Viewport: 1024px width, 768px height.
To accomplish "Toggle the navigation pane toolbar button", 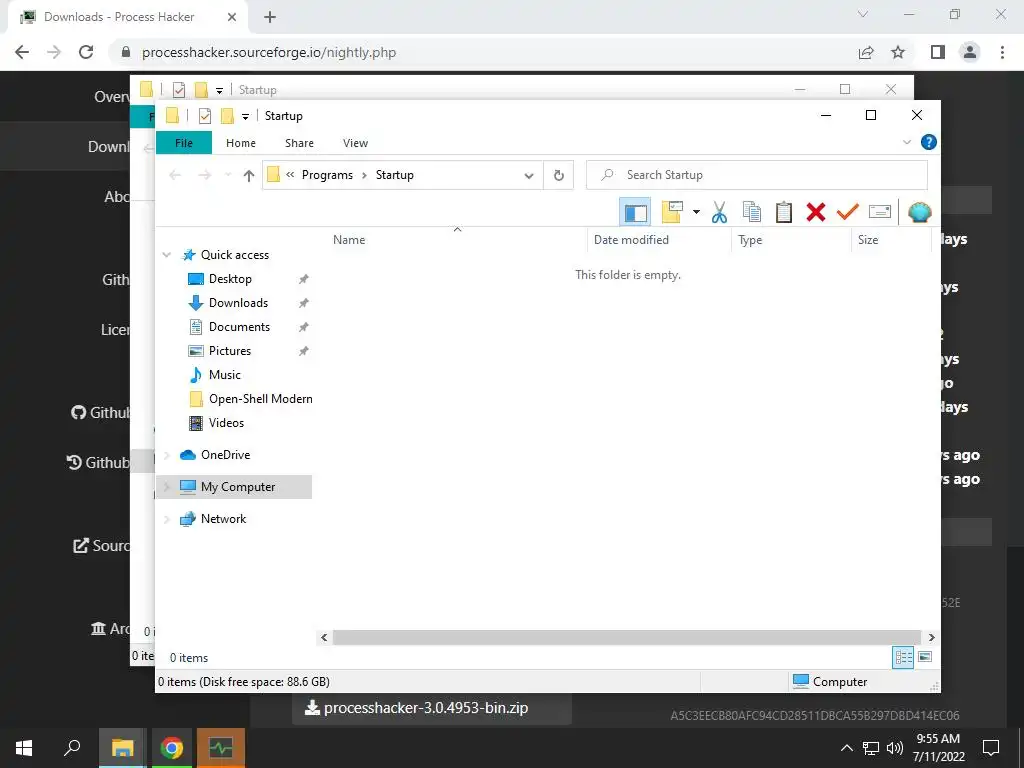I will point(635,212).
